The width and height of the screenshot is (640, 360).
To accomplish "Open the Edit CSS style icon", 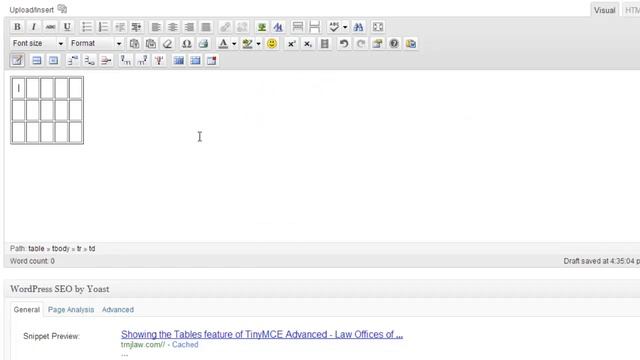I will 278,27.
